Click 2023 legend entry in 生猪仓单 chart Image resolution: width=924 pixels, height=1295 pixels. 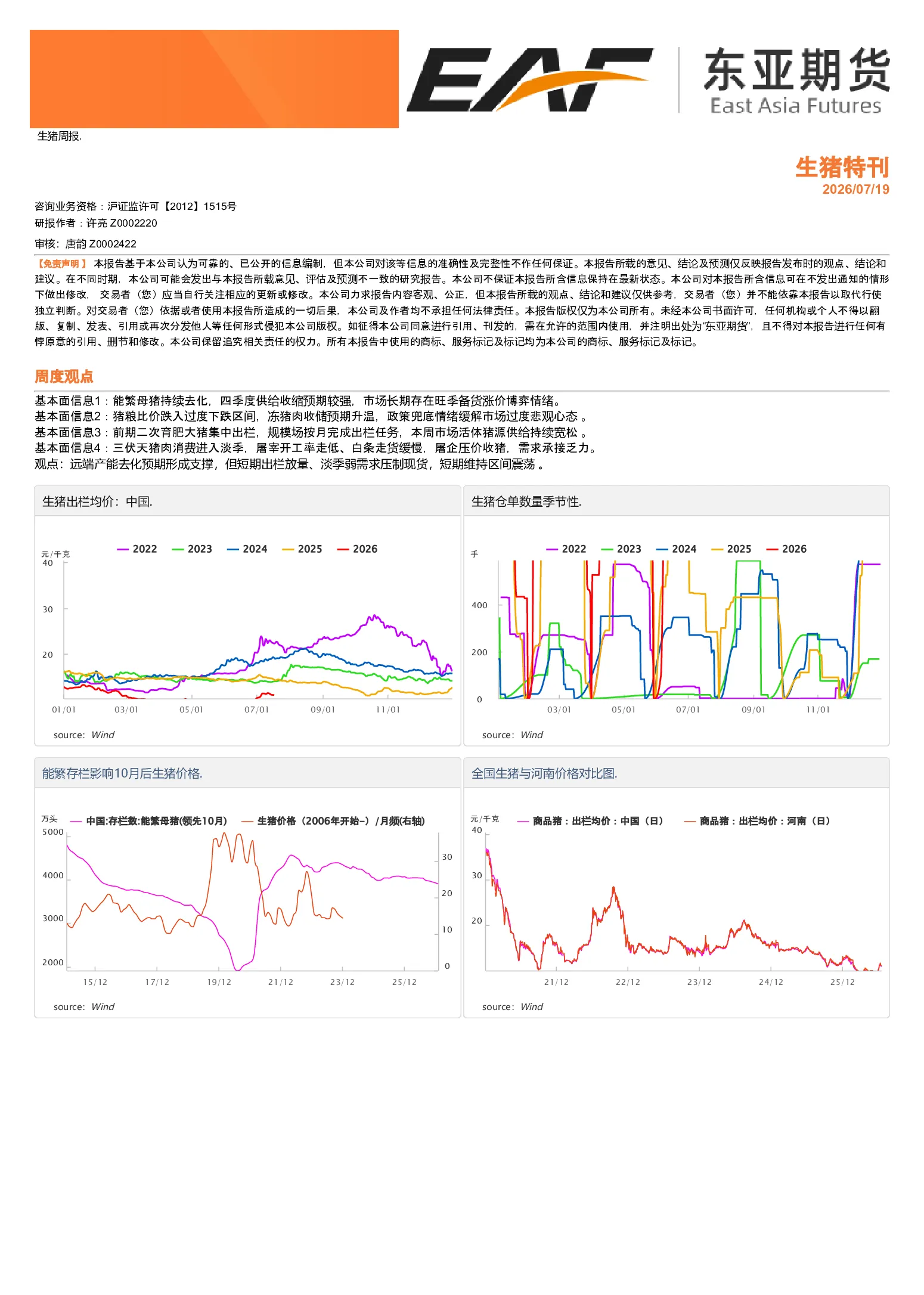pyautogui.click(x=621, y=549)
